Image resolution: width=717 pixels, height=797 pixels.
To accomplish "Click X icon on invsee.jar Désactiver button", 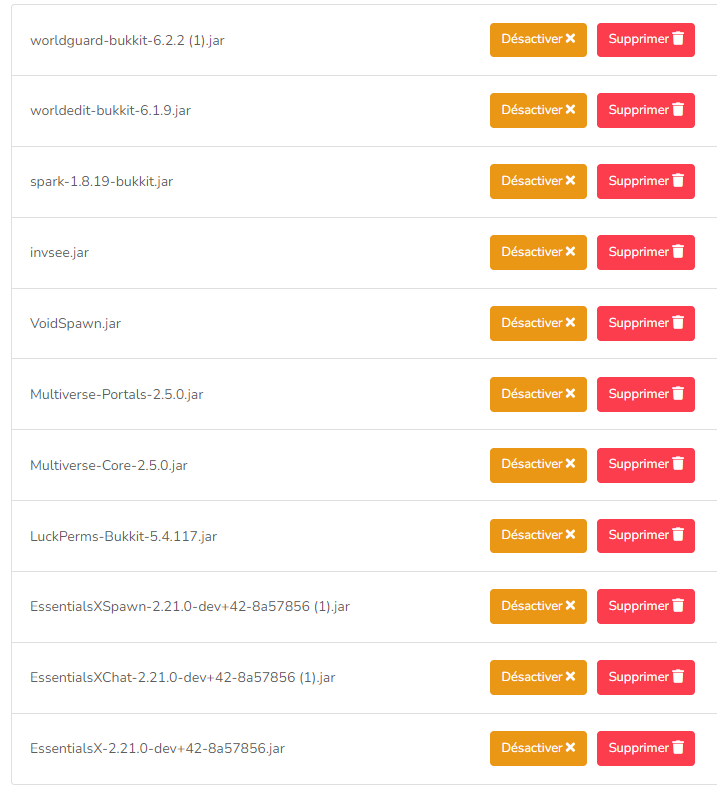I will (x=570, y=251).
